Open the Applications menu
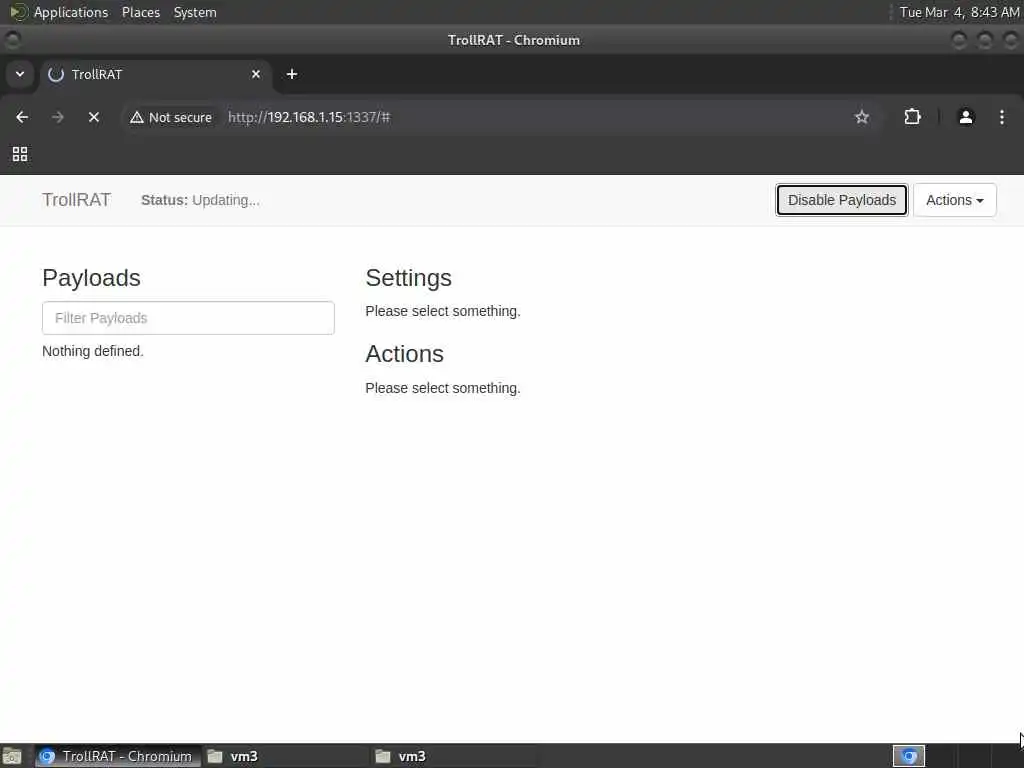 [x=71, y=12]
